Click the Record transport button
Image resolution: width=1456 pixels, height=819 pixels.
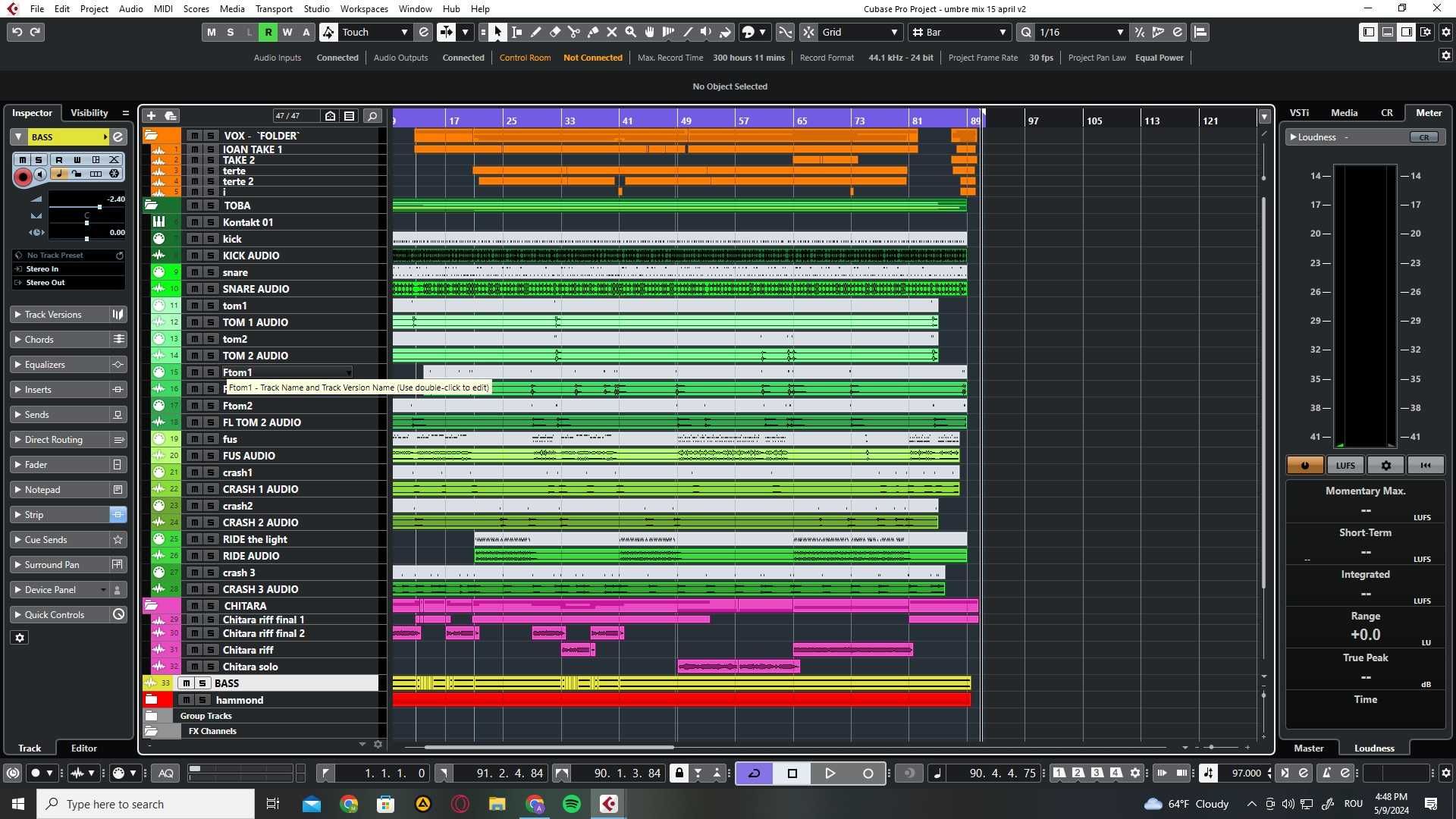click(868, 773)
